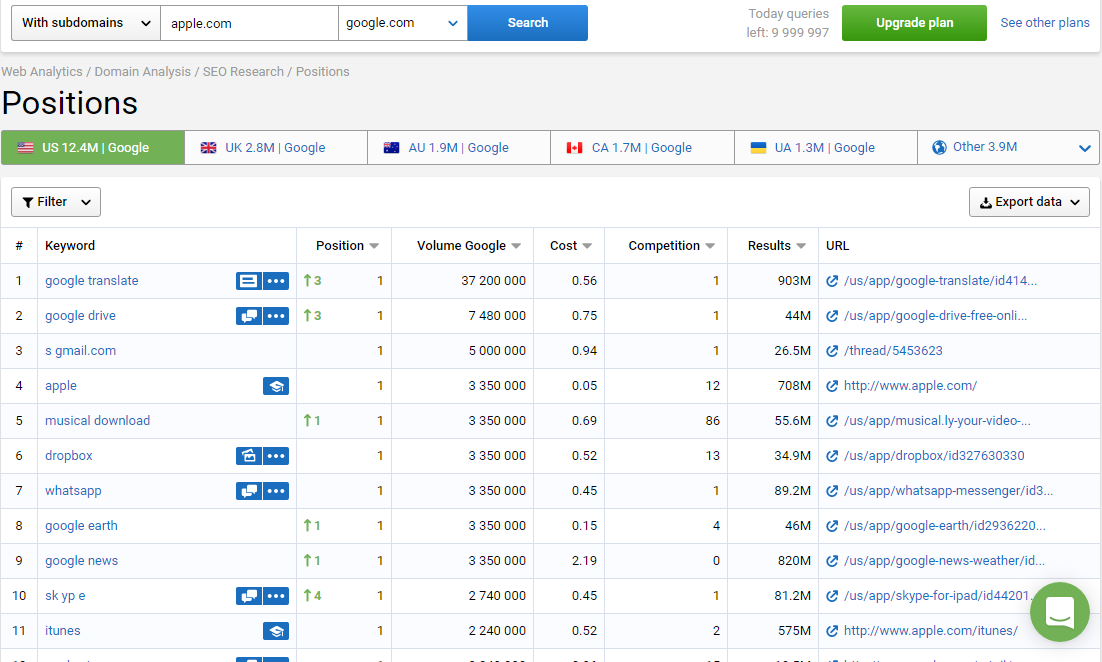The image size is (1102, 662).
Task: Click knowledge graph icon for apple keyword
Action: tap(276, 386)
